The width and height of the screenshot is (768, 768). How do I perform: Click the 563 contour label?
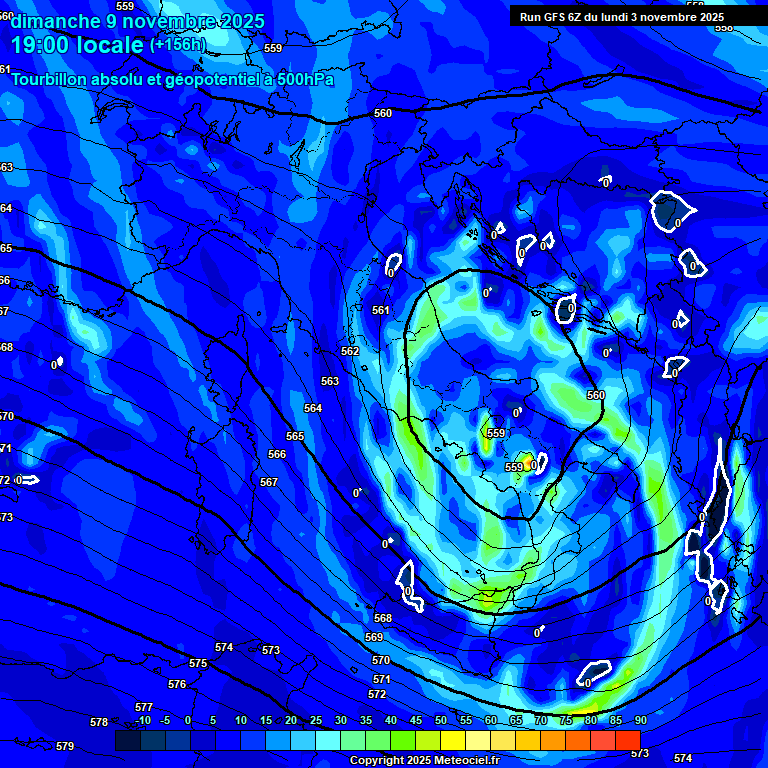pyautogui.click(x=330, y=382)
